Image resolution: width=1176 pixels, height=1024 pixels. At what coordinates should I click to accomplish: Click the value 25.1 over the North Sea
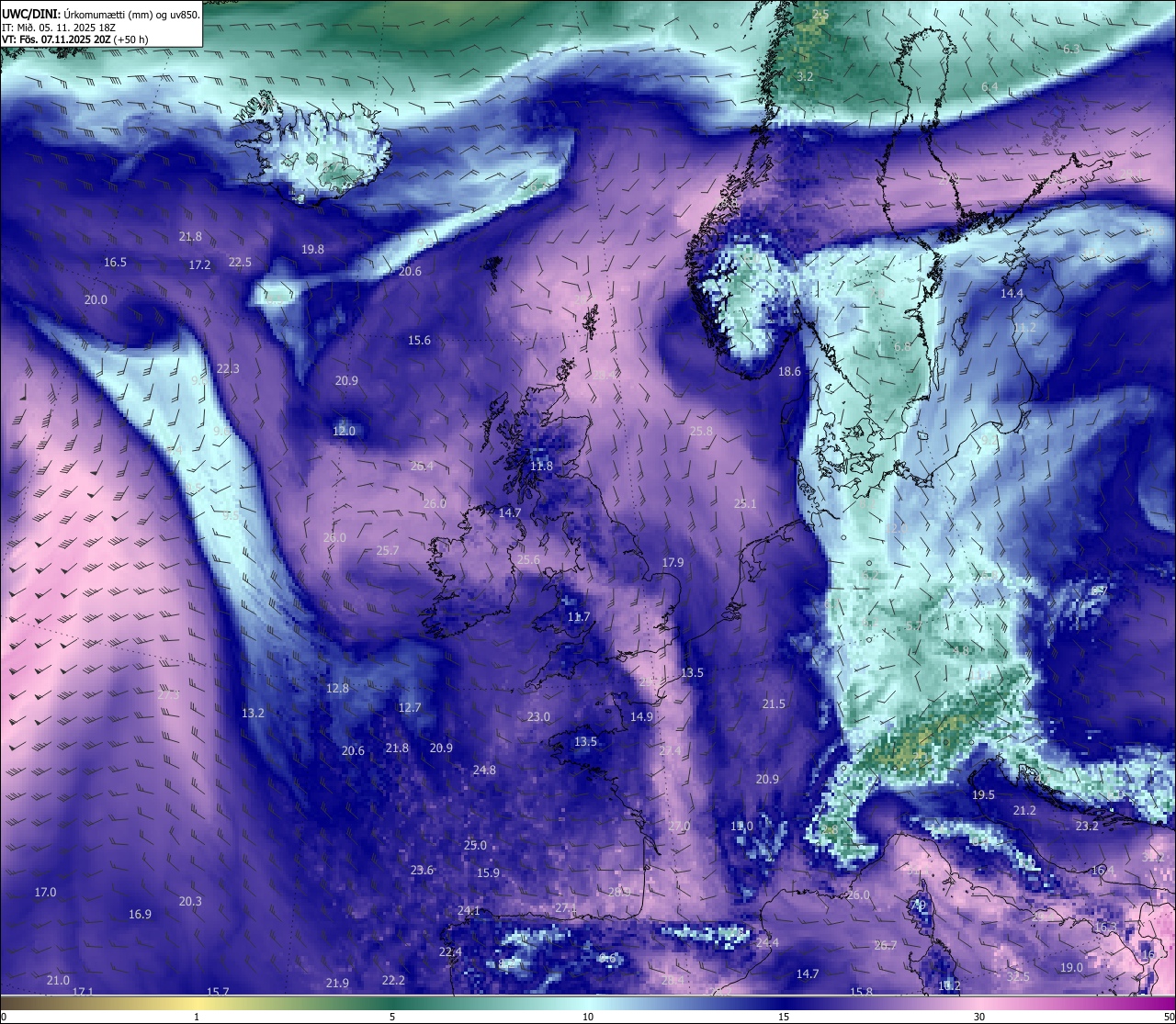(x=745, y=504)
